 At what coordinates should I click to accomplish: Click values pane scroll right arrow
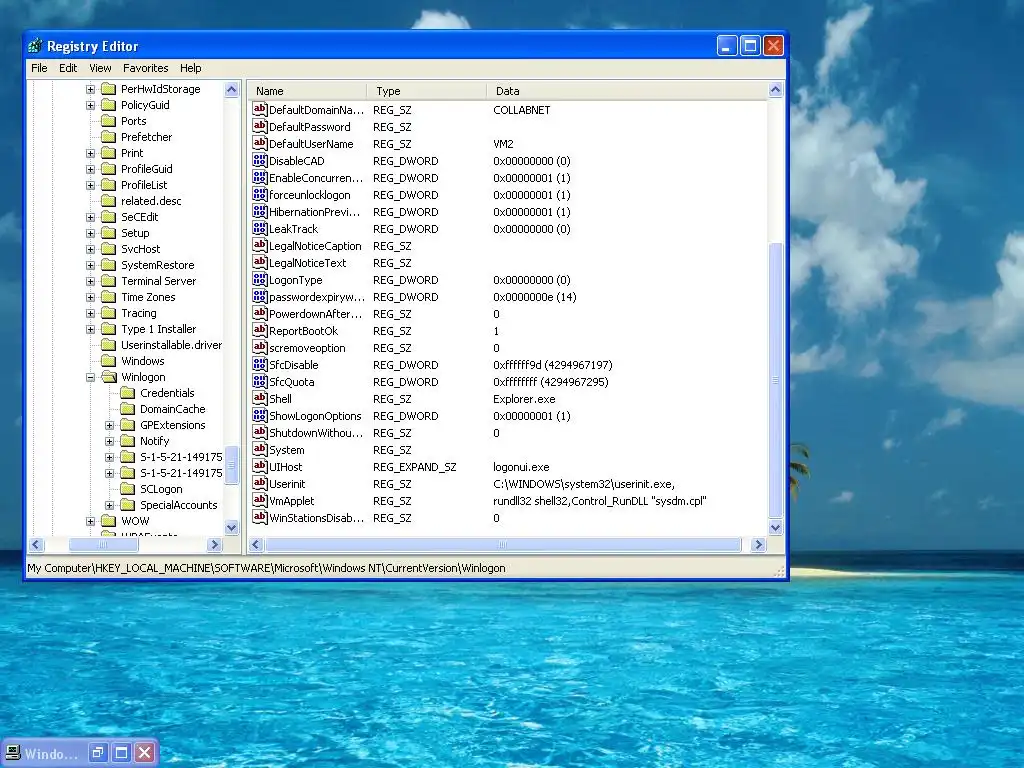[x=758, y=544]
